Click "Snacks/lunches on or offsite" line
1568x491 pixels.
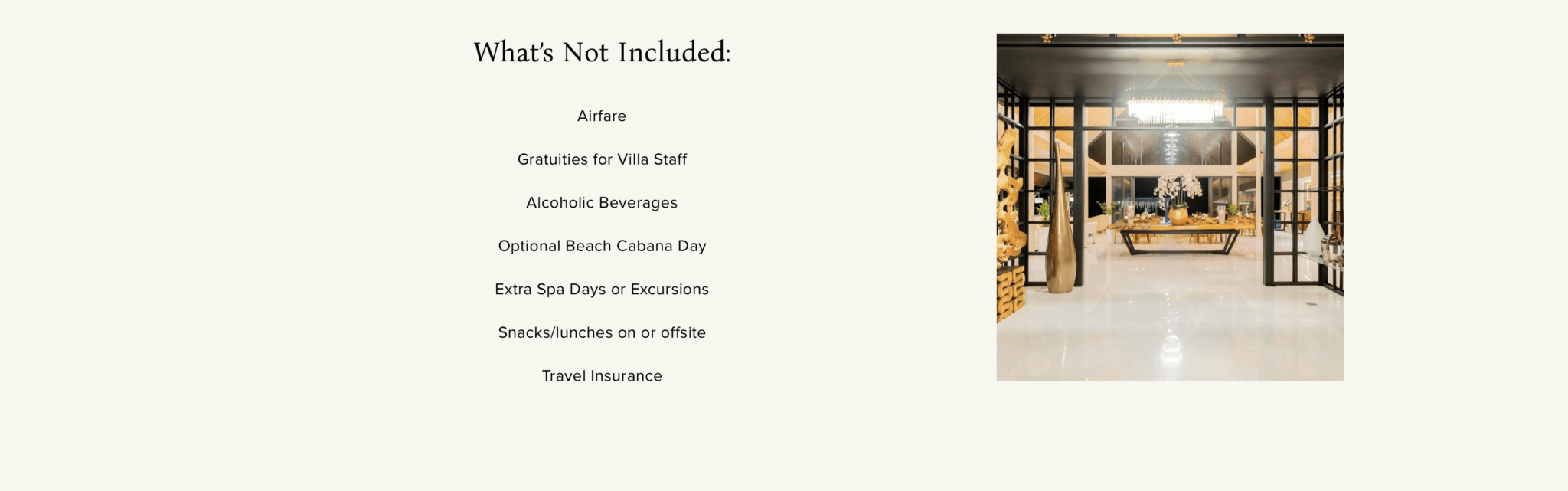click(602, 332)
